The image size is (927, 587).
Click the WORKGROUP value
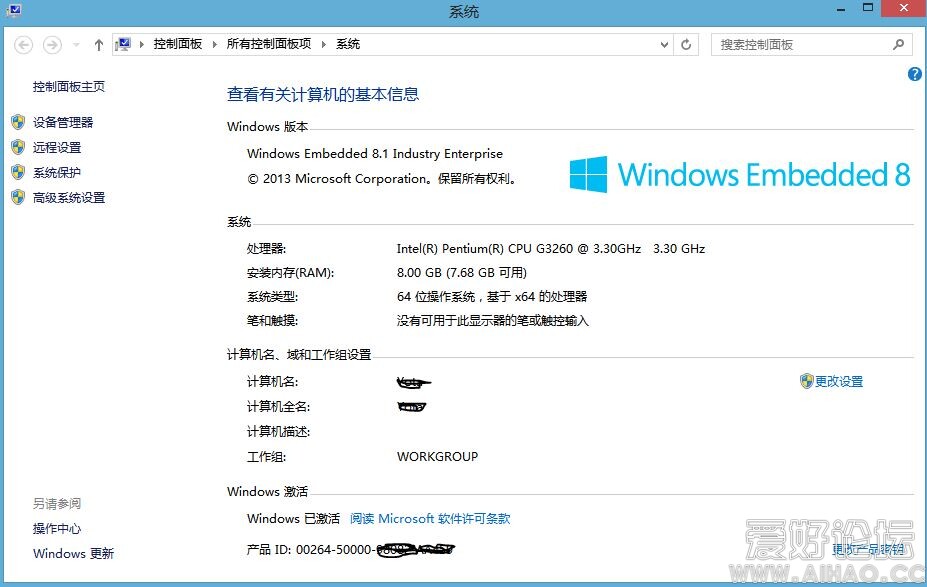[x=437, y=457]
